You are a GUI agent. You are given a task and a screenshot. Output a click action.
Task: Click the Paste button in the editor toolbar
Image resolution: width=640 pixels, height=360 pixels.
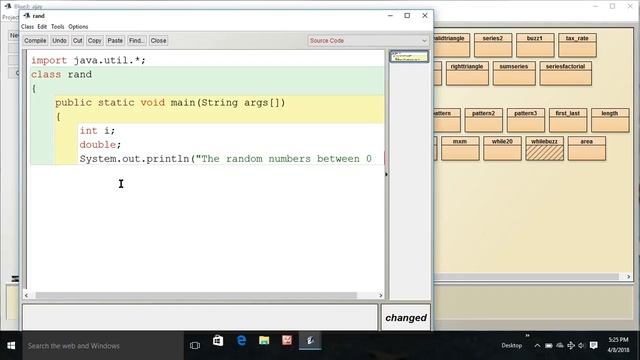pyautogui.click(x=115, y=40)
